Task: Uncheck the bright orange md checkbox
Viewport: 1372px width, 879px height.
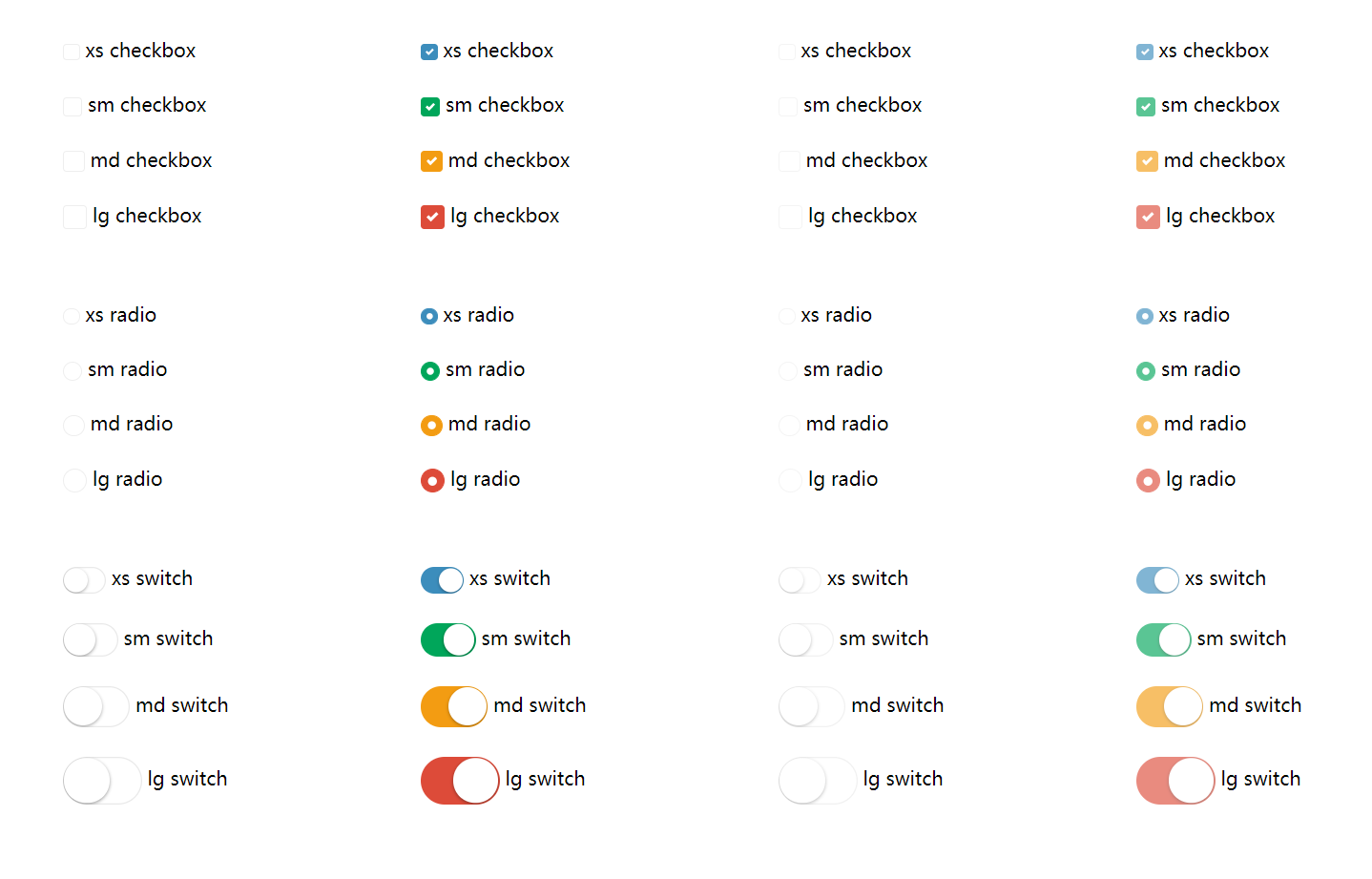Action: pyautogui.click(x=431, y=161)
